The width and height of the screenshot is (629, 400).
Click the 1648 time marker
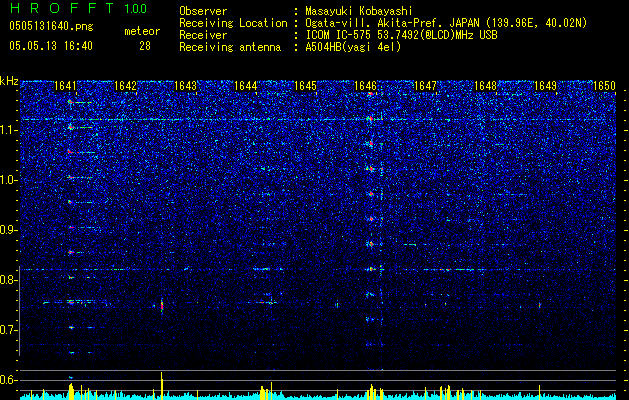click(485, 86)
